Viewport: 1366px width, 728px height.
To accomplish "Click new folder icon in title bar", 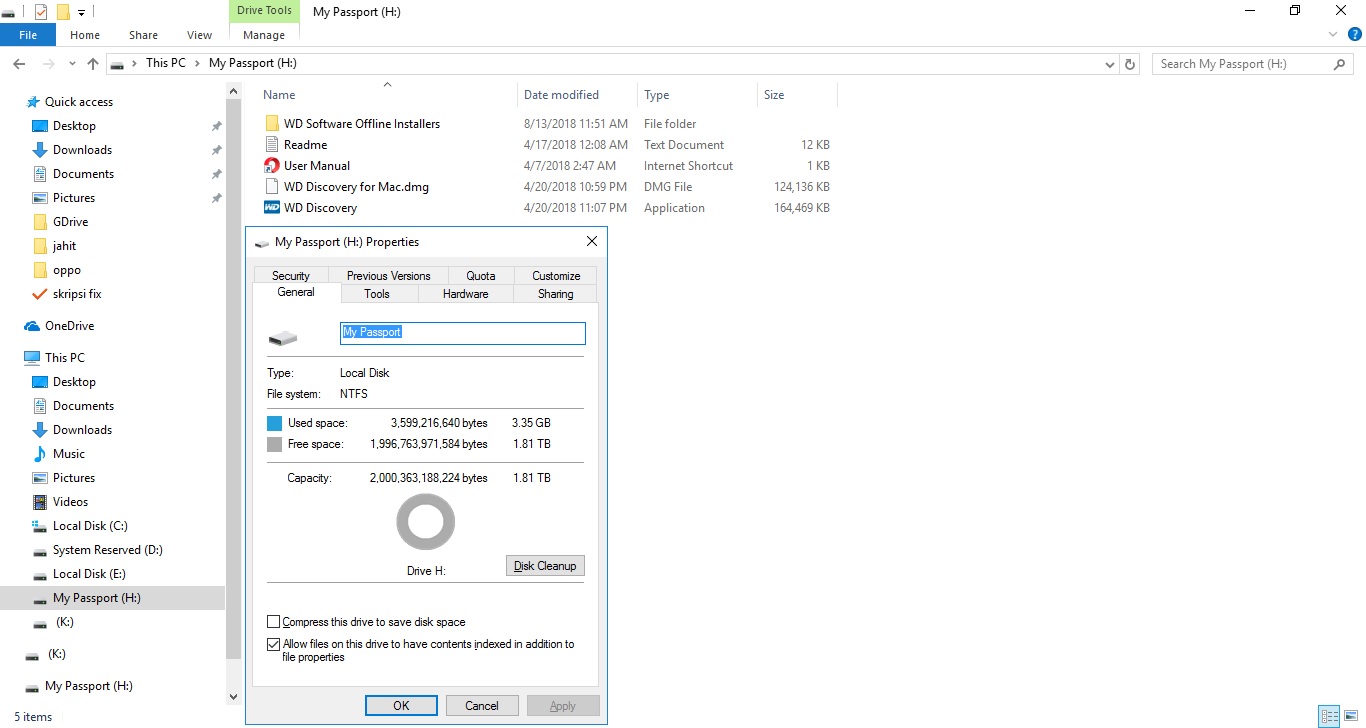I will (63, 12).
